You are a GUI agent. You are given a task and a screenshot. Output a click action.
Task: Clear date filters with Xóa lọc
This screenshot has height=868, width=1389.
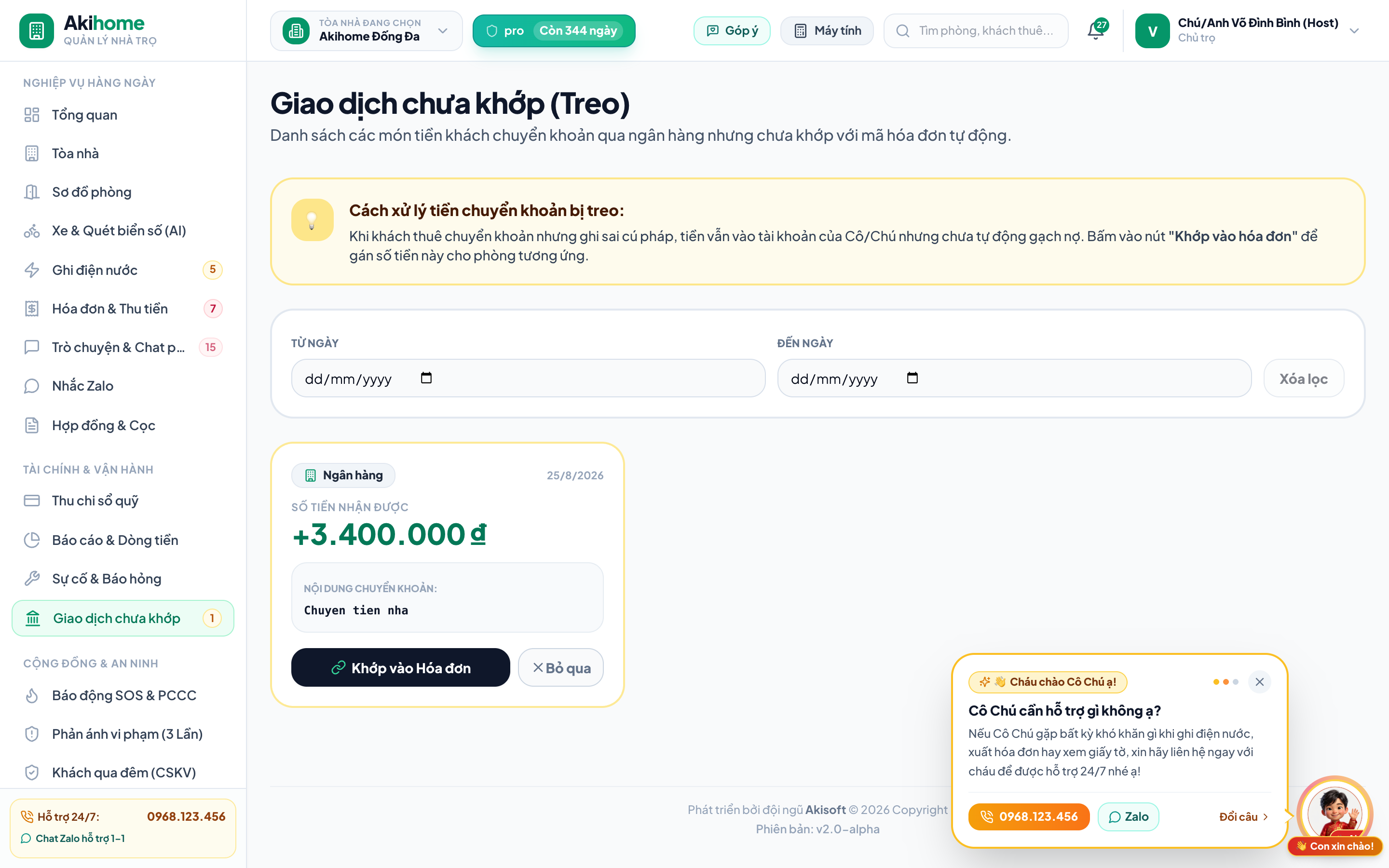tap(1304, 379)
